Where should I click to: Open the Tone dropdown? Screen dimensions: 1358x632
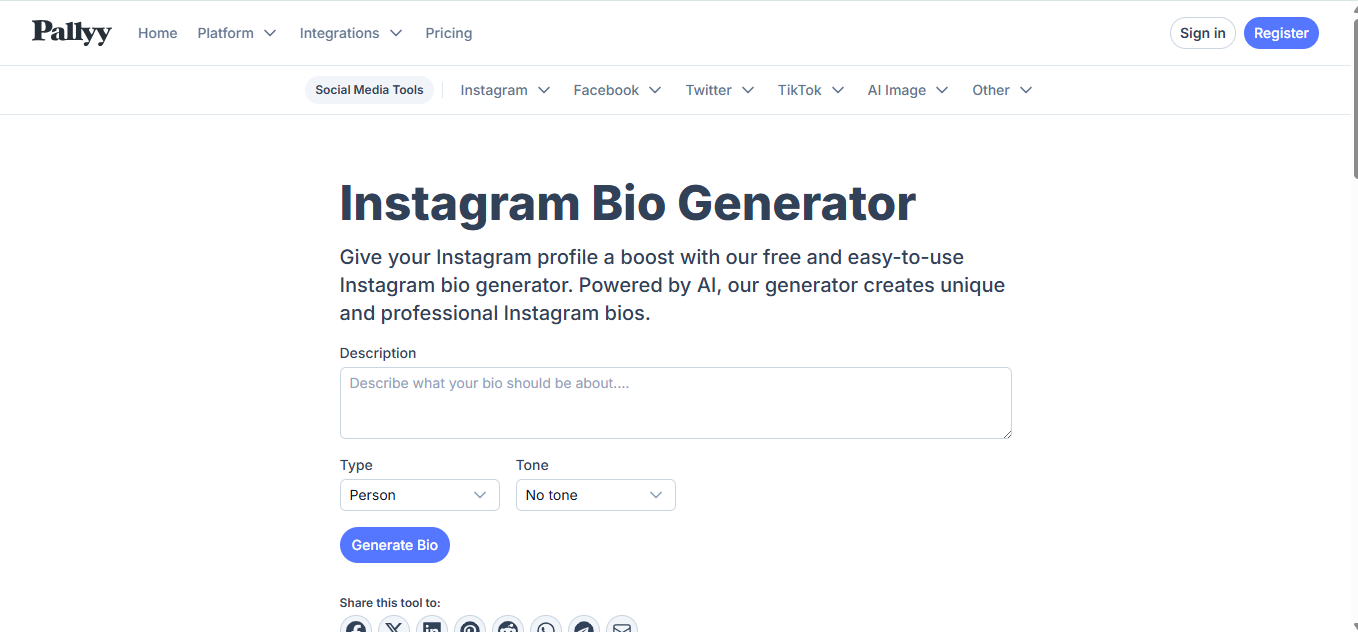tap(595, 495)
